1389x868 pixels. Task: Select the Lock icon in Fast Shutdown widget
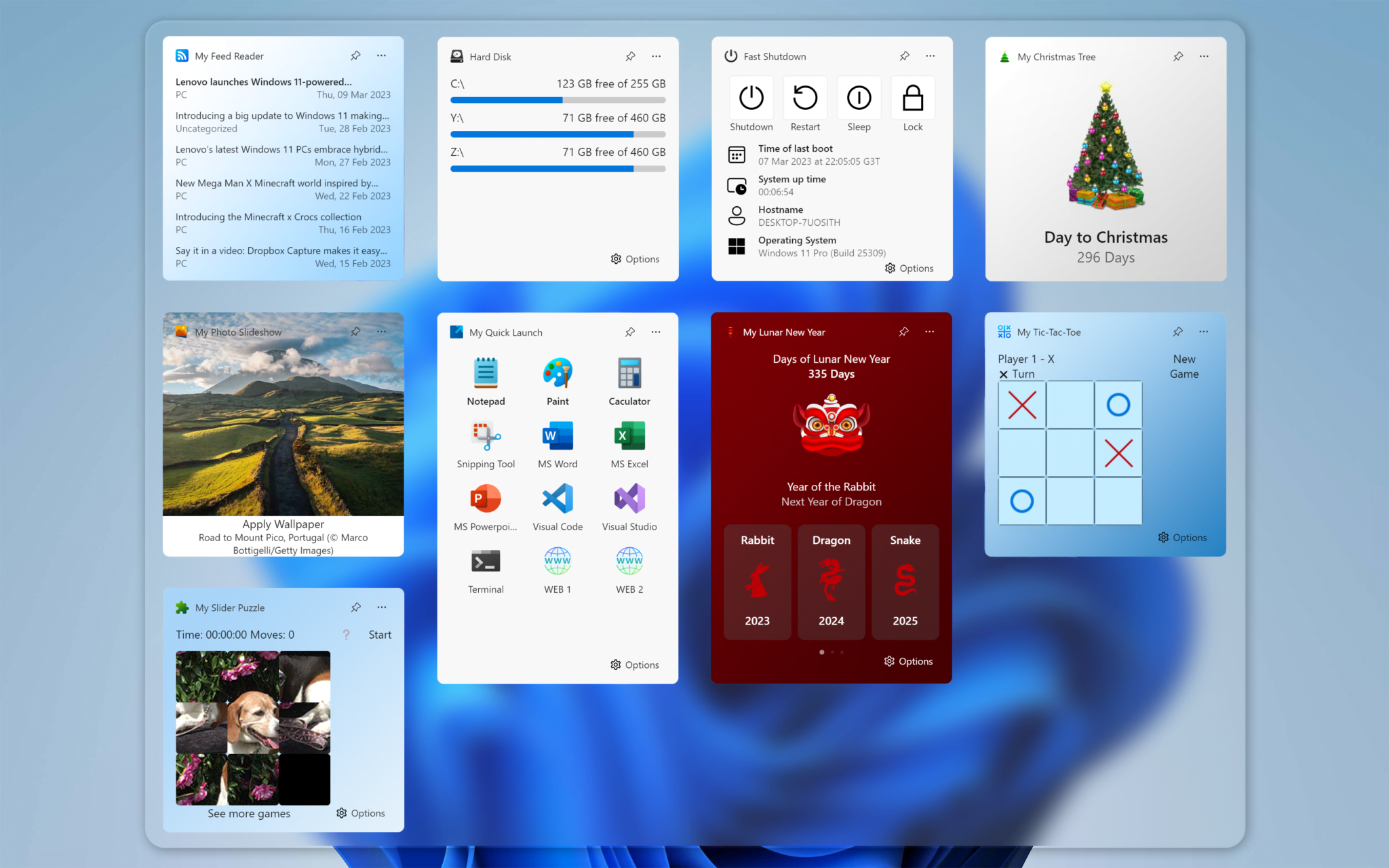pyautogui.click(x=912, y=98)
